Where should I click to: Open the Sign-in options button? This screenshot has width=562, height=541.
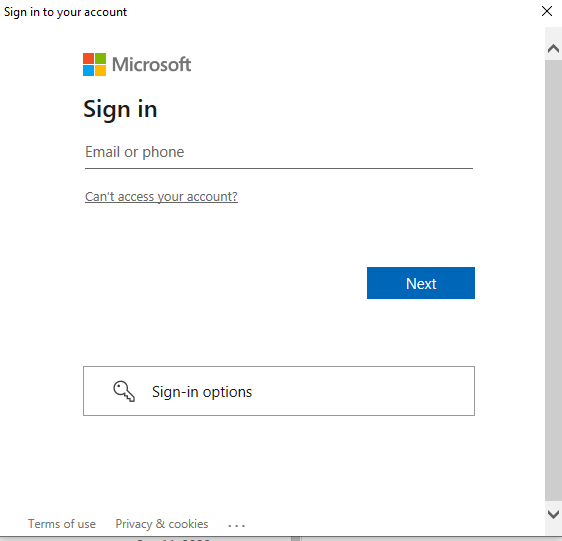pos(279,391)
